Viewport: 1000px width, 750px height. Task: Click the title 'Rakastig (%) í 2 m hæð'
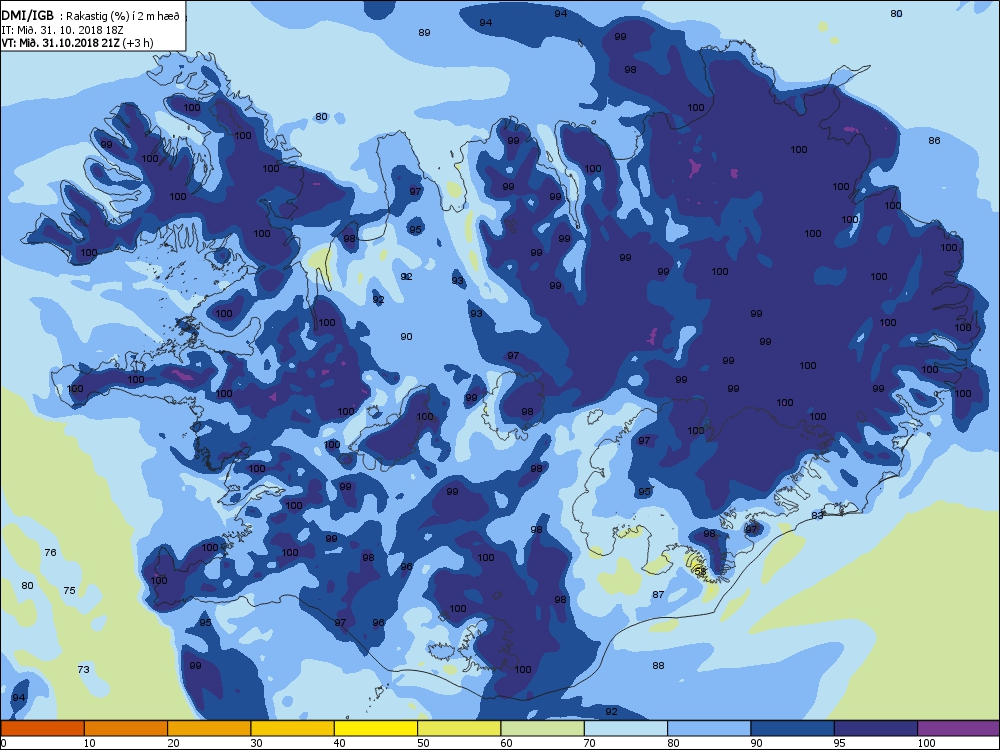(123, 16)
